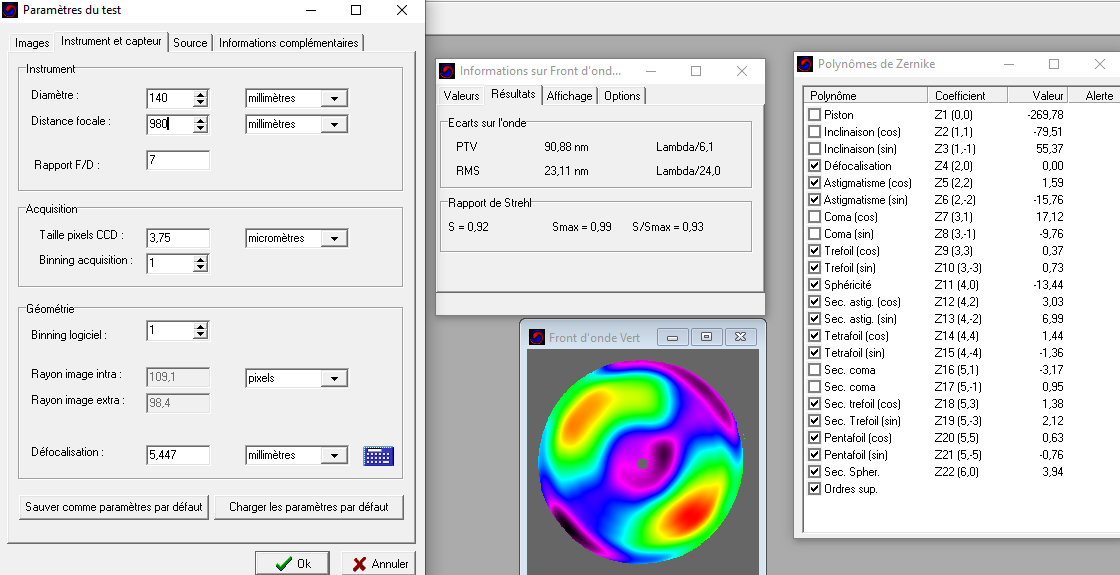Image resolution: width=1120 pixels, height=575 pixels.
Task: Uncheck Astigmatisme (cos) polynomial
Action: point(814,183)
